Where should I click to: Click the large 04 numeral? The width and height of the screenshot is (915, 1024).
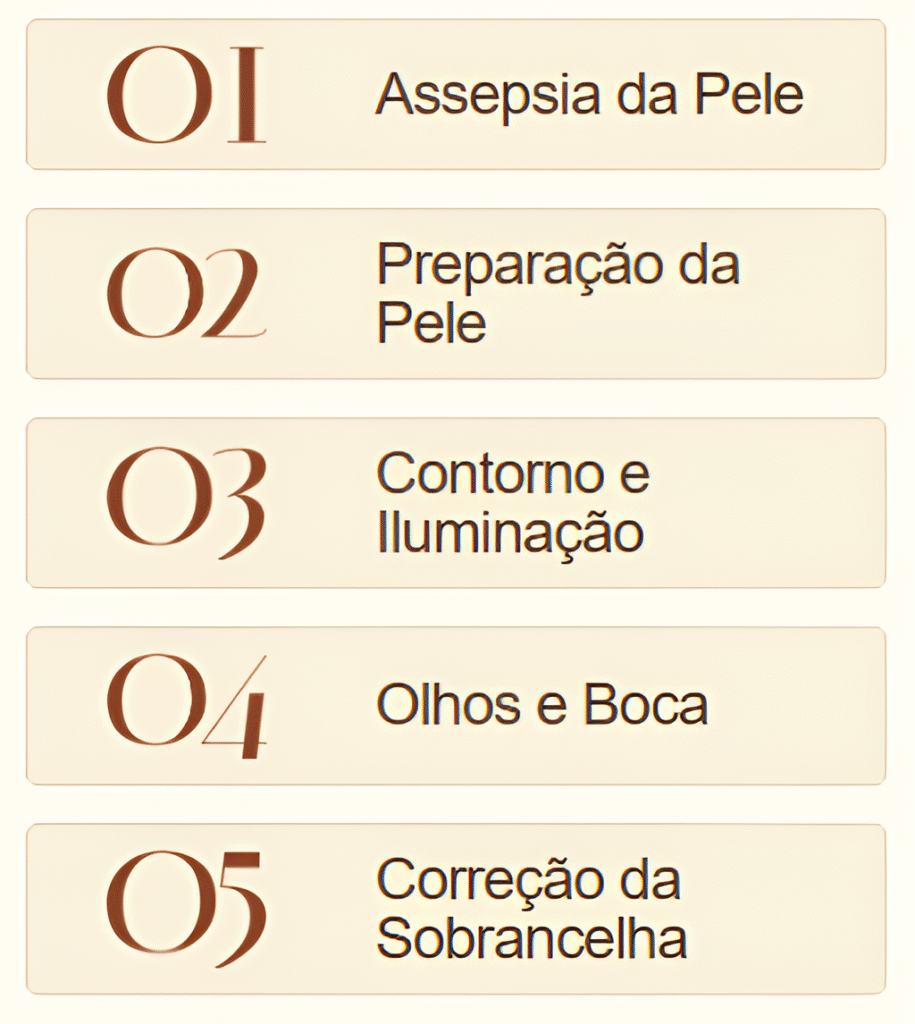coord(186,706)
